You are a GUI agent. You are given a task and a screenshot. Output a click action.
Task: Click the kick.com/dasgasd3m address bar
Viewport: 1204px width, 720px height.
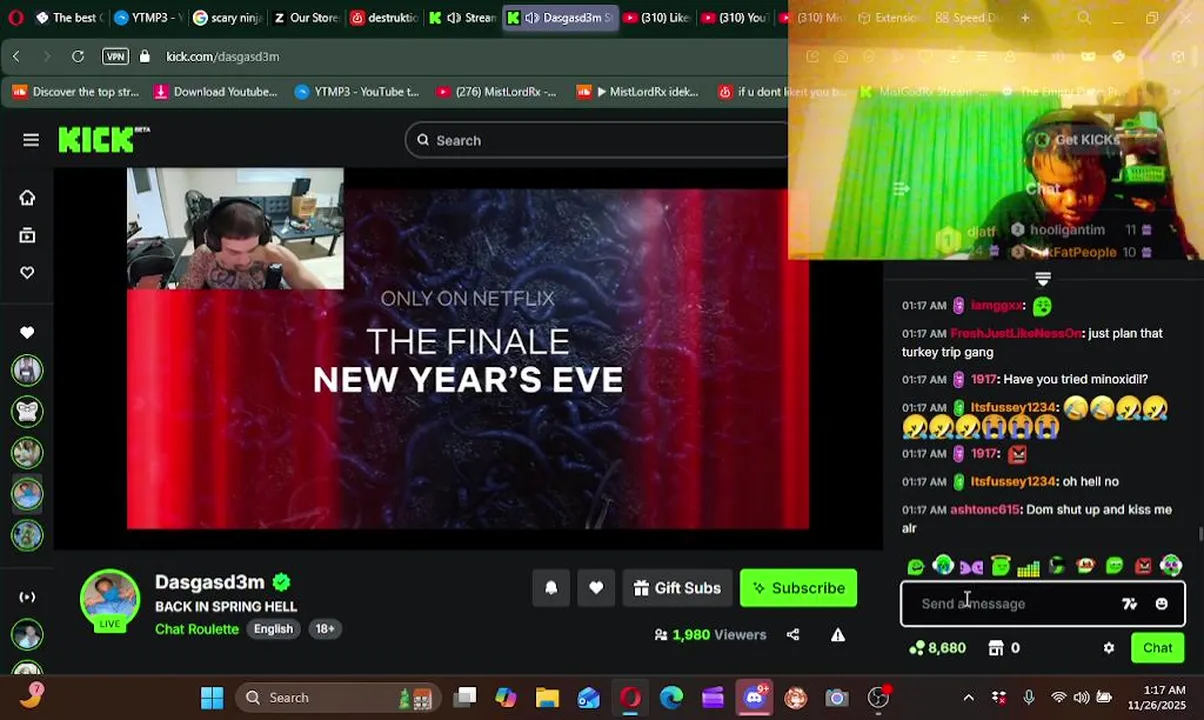[222, 56]
